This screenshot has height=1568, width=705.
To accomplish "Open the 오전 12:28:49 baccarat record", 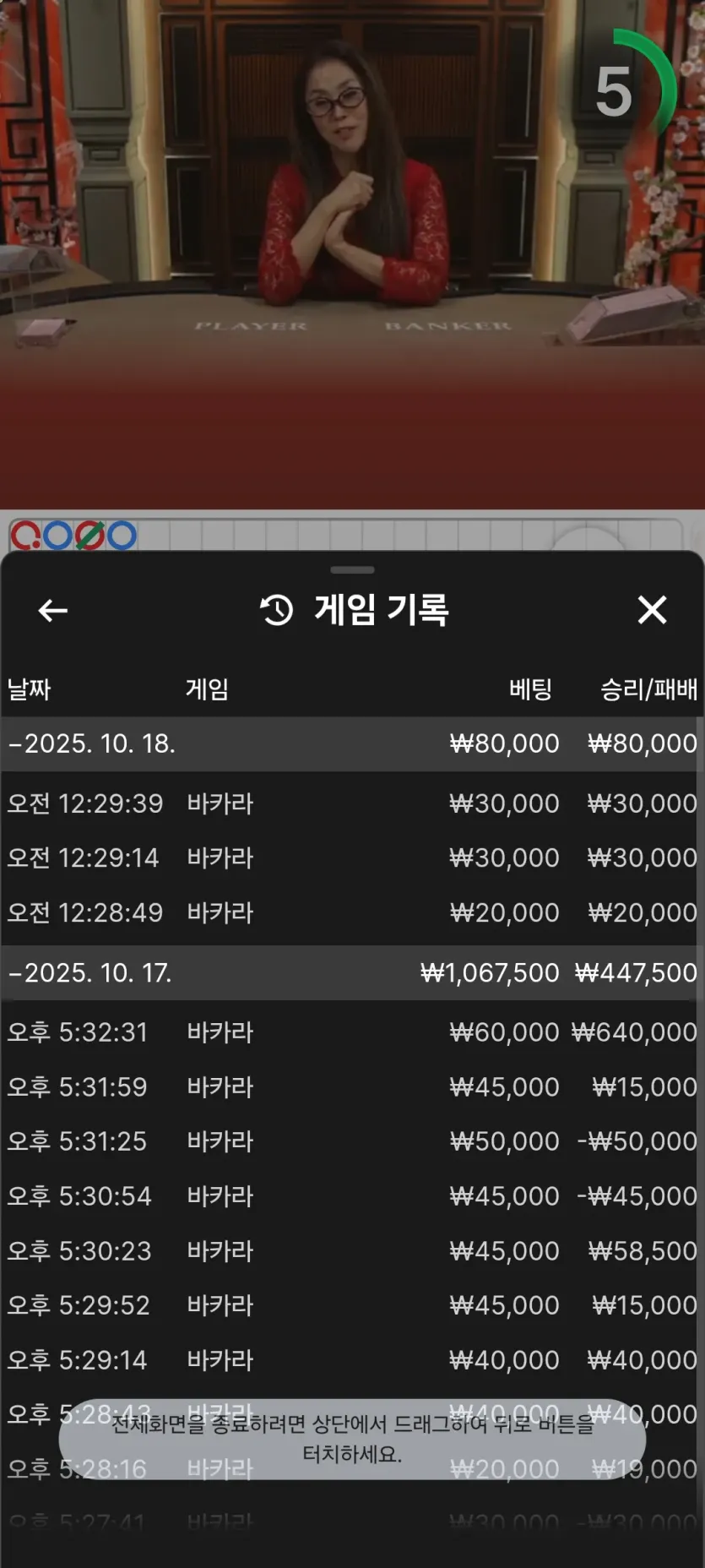I will pos(352,912).
